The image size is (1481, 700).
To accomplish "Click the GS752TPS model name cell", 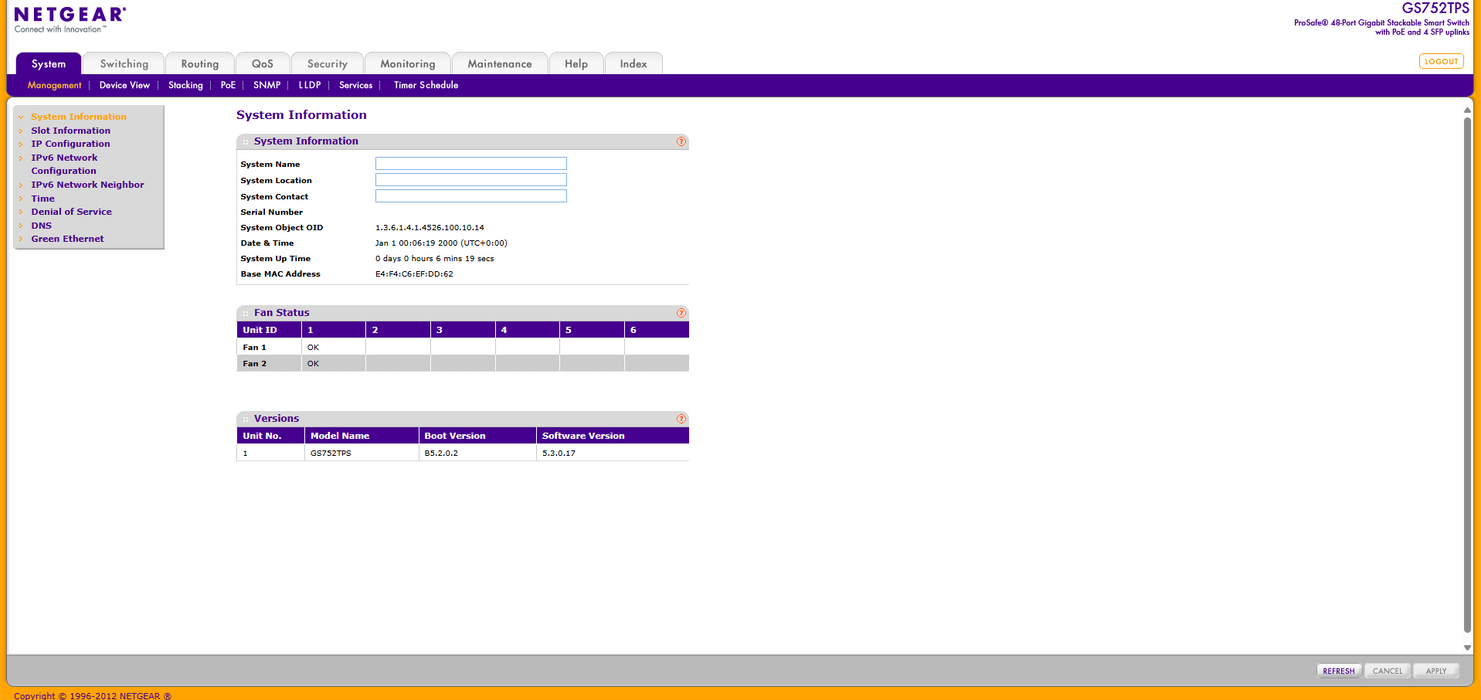I will (361, 453).
